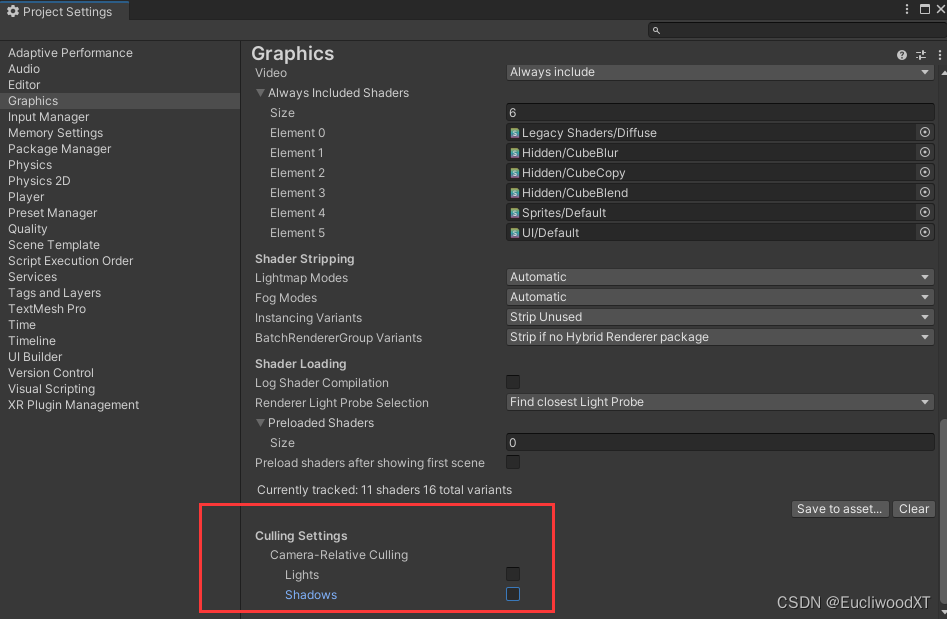Switch to Quality settings
The width and height of the screenshot is (947, 619).
[27, 229]
